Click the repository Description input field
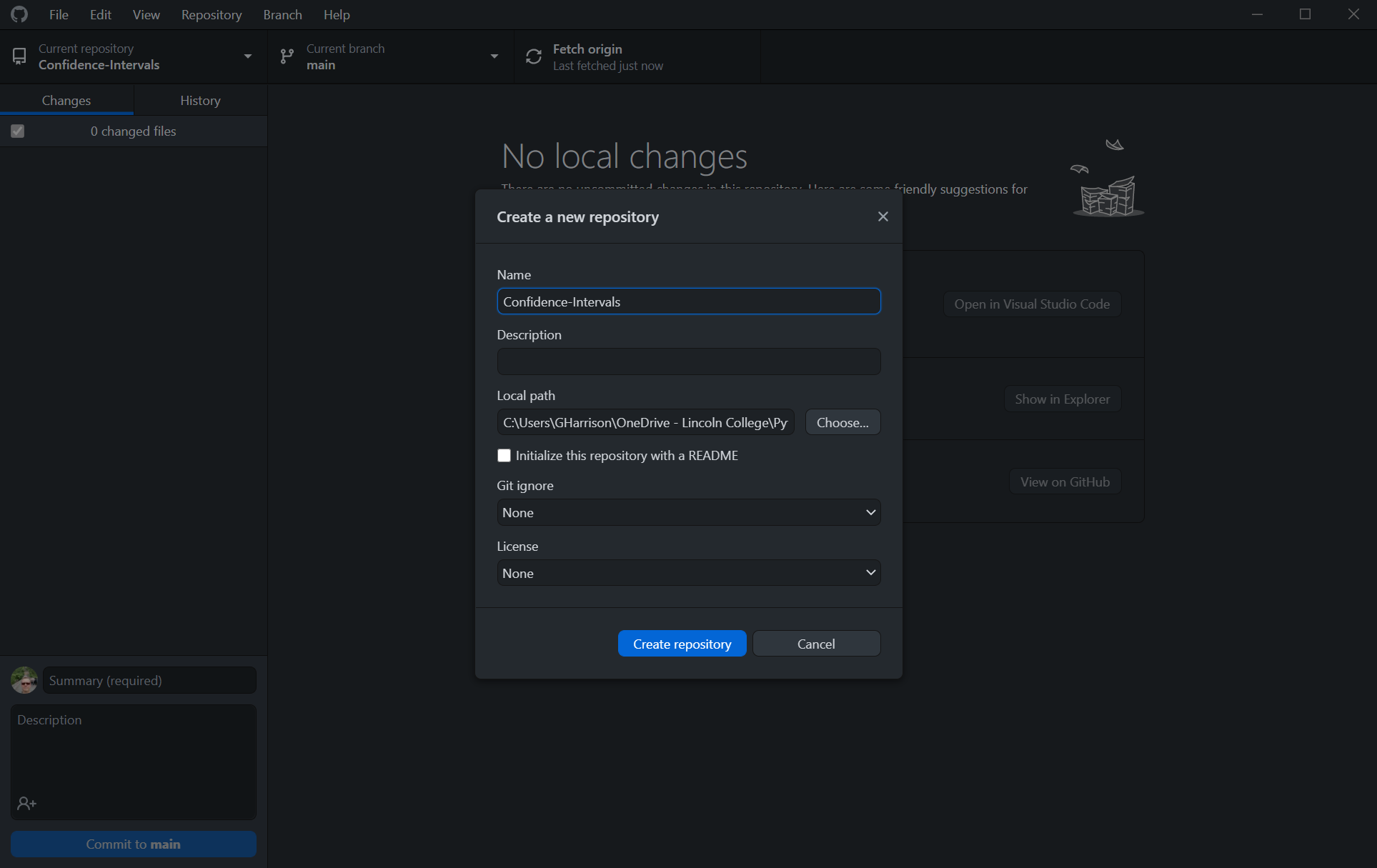The height and width of the screenshot is (868, 1377). pyautogui.click(x=688, y=361)
